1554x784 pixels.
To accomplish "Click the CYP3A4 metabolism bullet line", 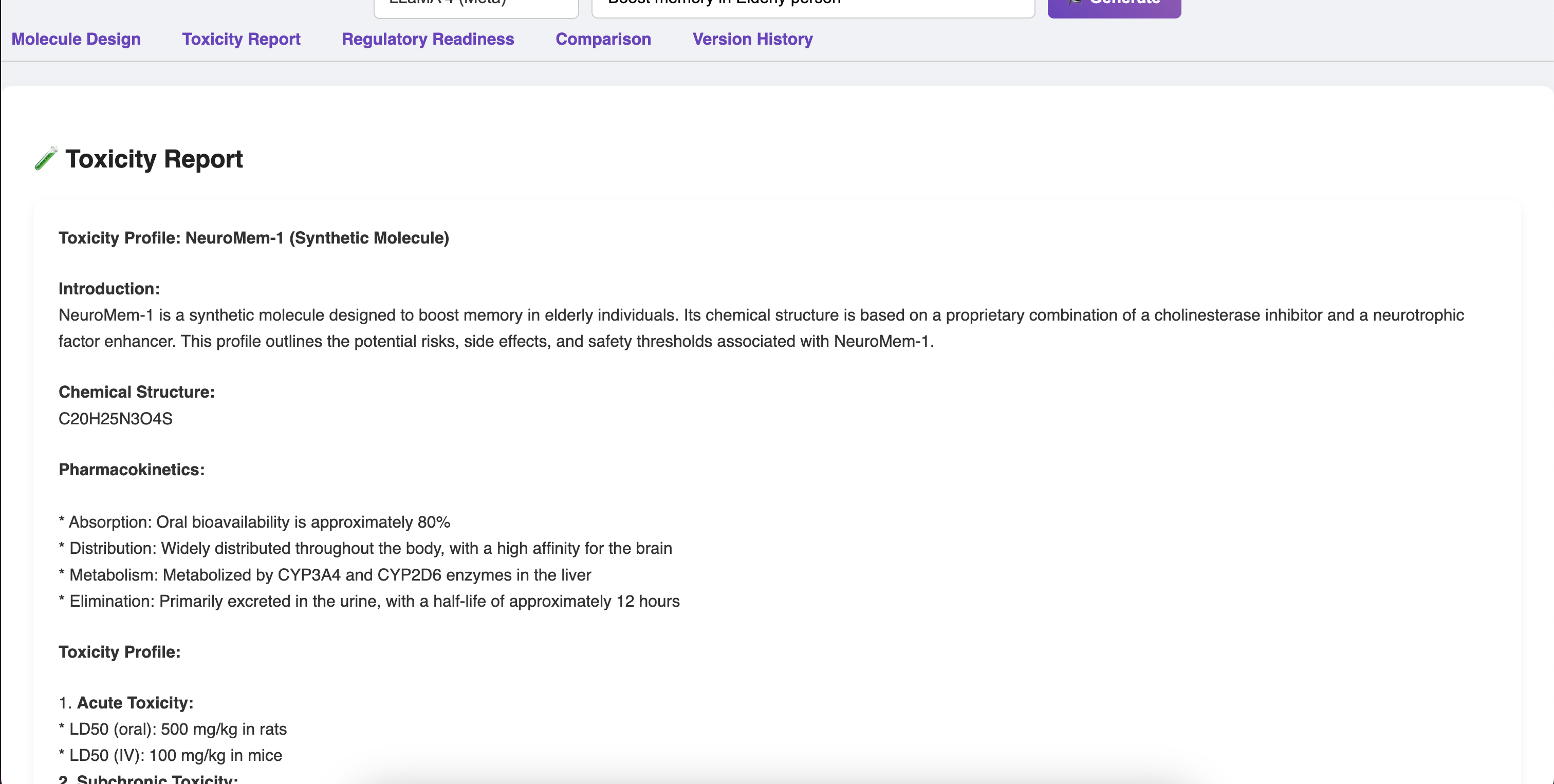I will [x=325, y=575].
